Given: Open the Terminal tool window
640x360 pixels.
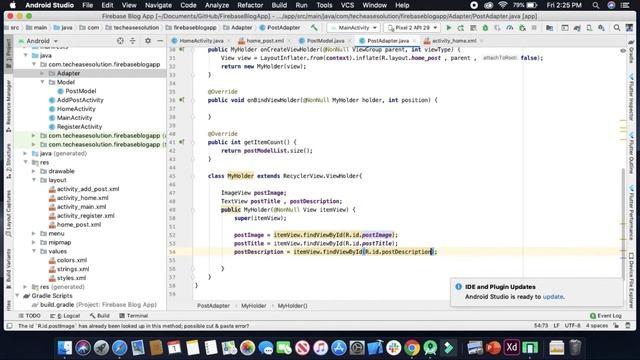Looking at the screenshot, I should (x=133, y=316).
